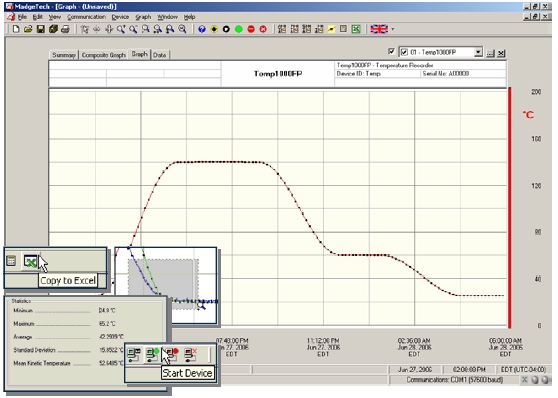
Task: Toggle the checkbox inside the Temp1000FP combo box
Action: [x=404, y=52]
